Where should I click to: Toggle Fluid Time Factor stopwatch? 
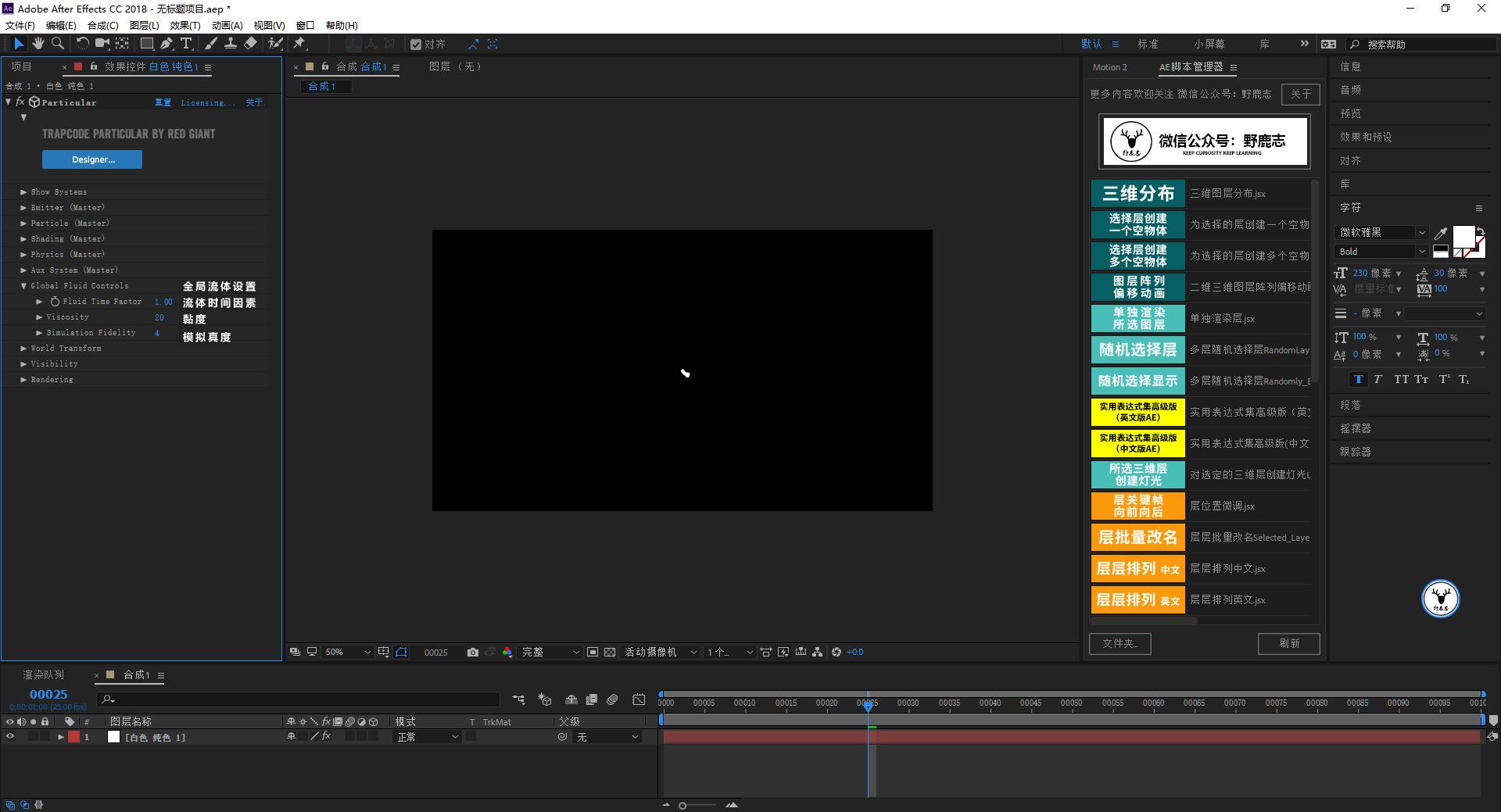pos(55,302)
